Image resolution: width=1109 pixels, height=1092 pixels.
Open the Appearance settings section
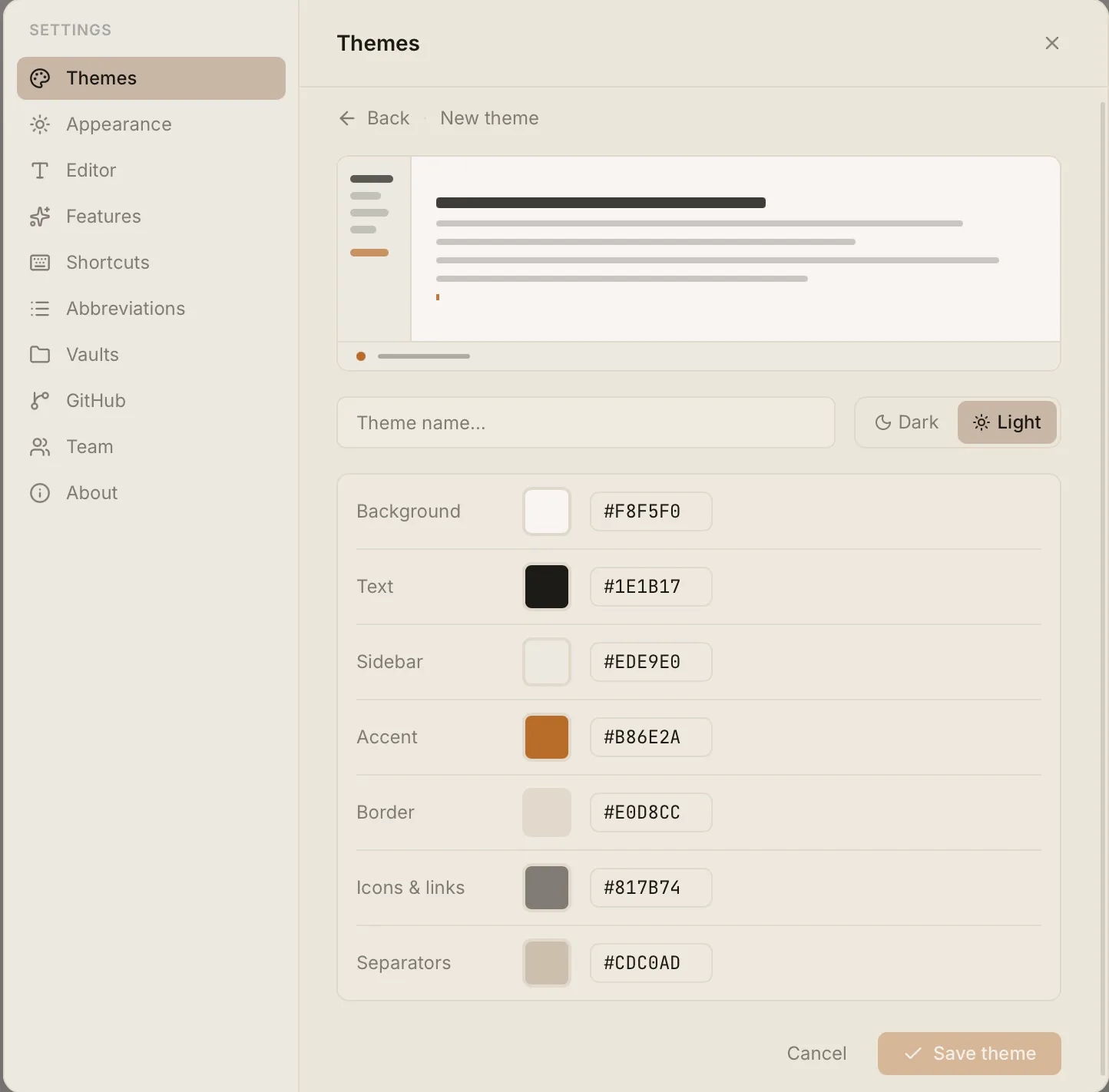coord(151,124)
